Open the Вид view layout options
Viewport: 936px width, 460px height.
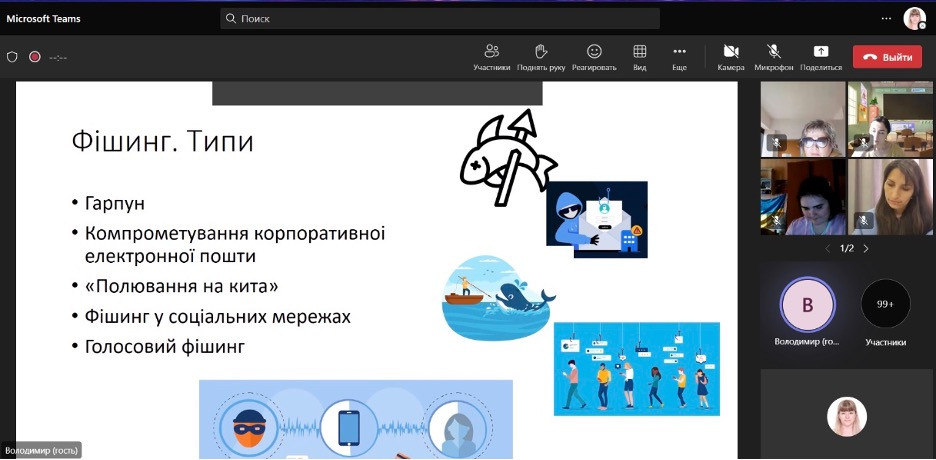click(x=639, y=57)
